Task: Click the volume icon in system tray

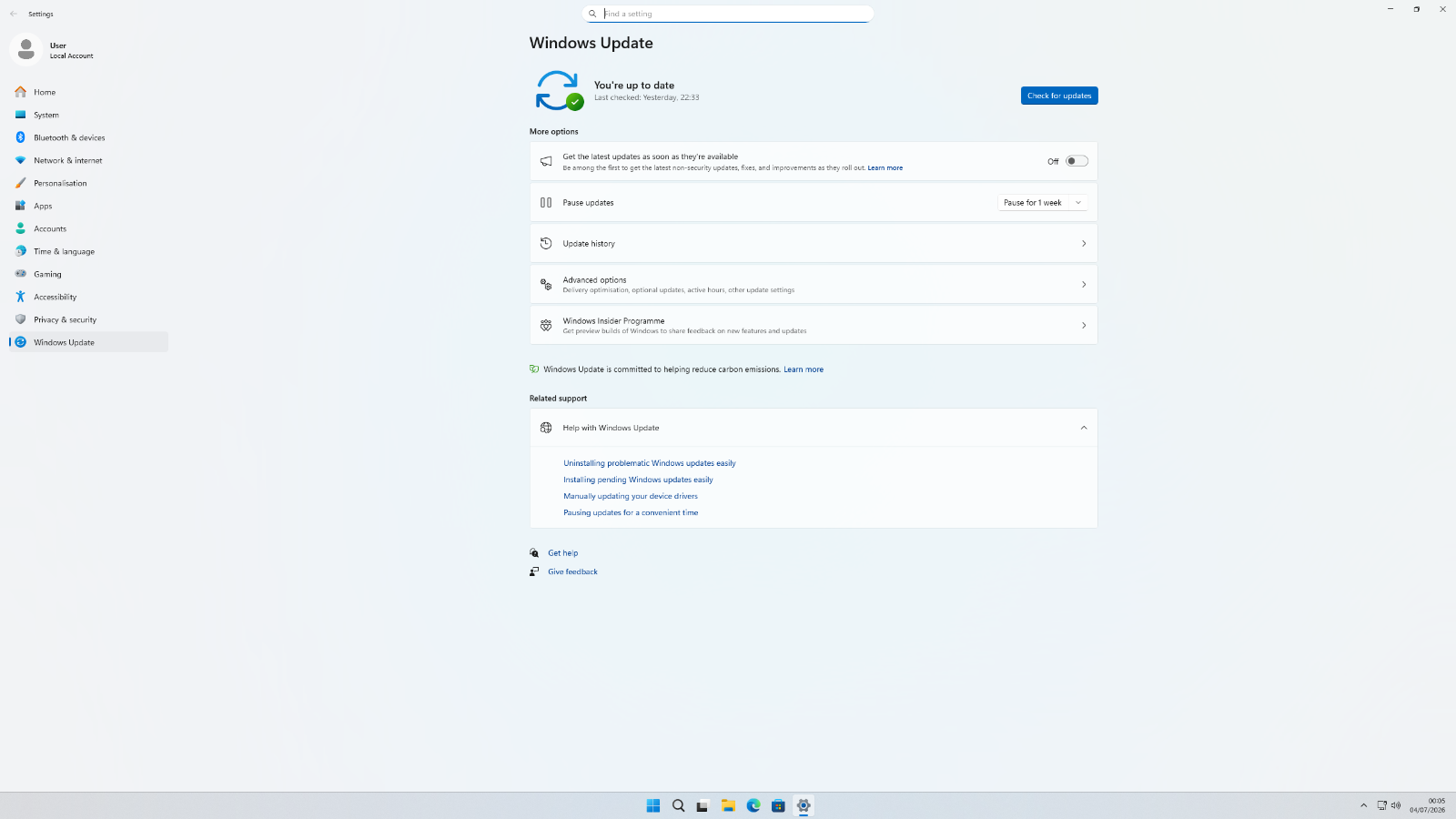Action: [1396, 805]
